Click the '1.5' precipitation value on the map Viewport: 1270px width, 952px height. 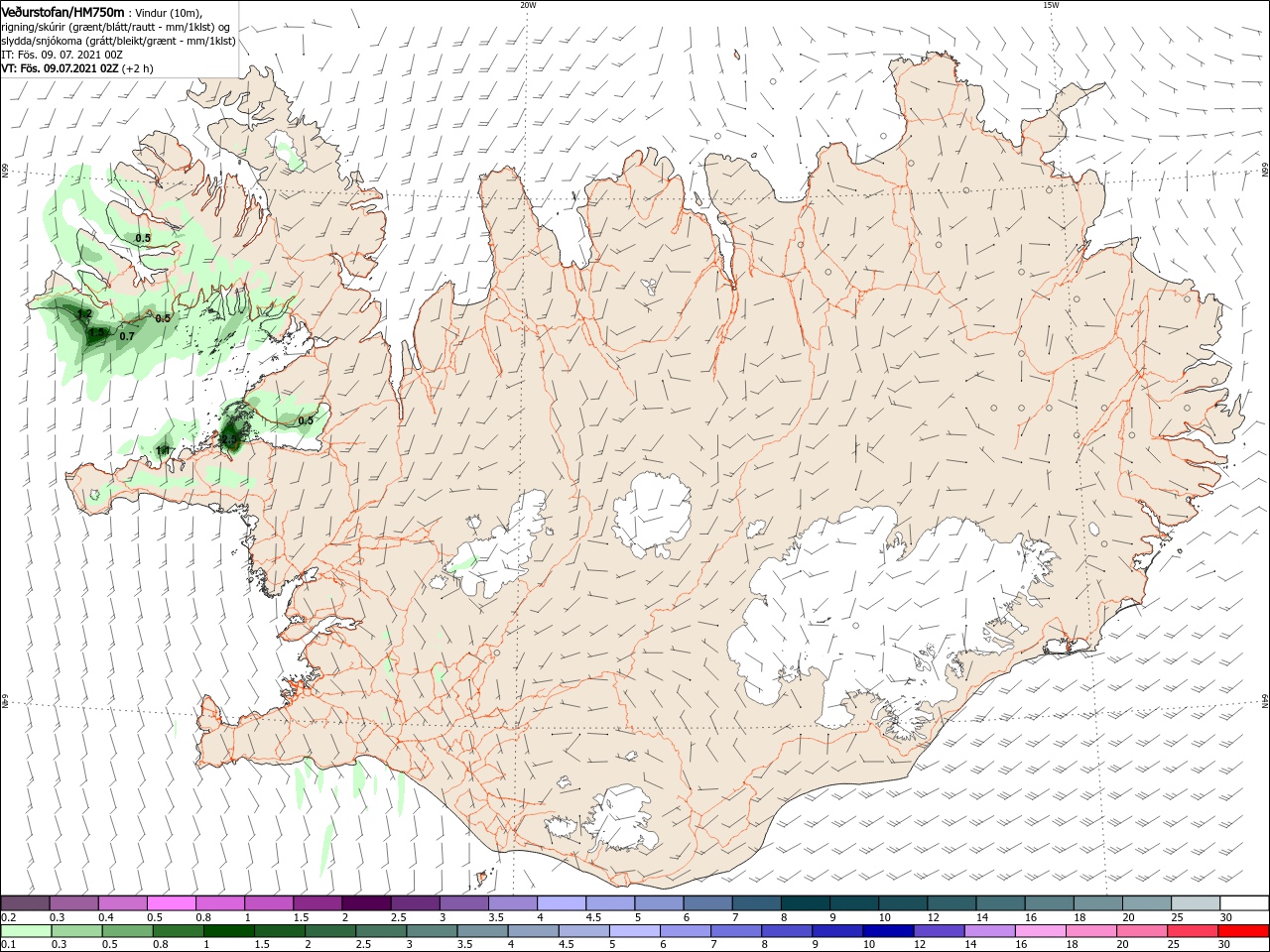click(x=96, y=334)
